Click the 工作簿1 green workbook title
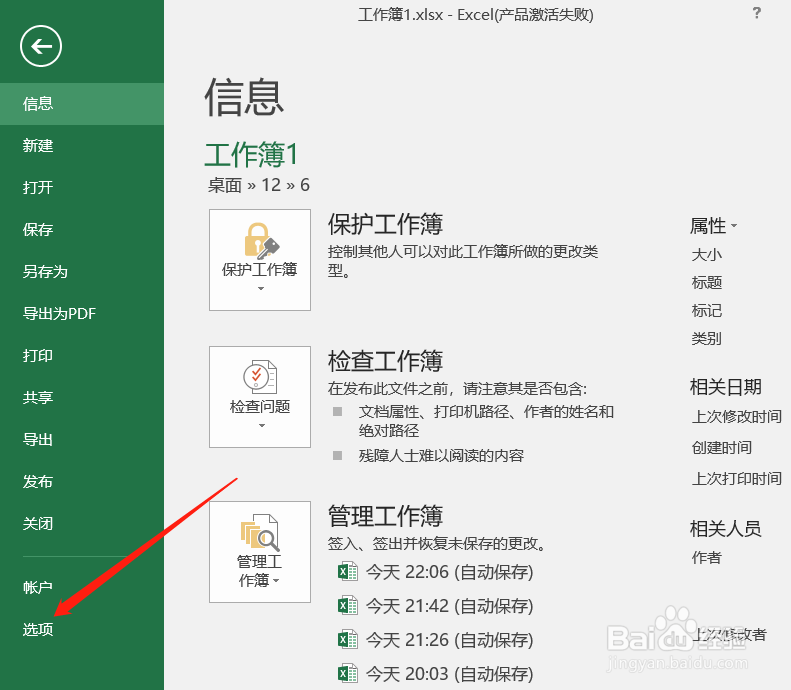 tap(251, 154)
